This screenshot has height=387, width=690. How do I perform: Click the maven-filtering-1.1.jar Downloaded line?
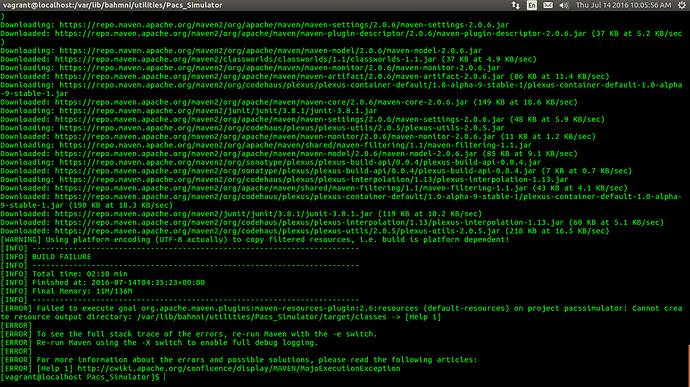coord(314,188)
